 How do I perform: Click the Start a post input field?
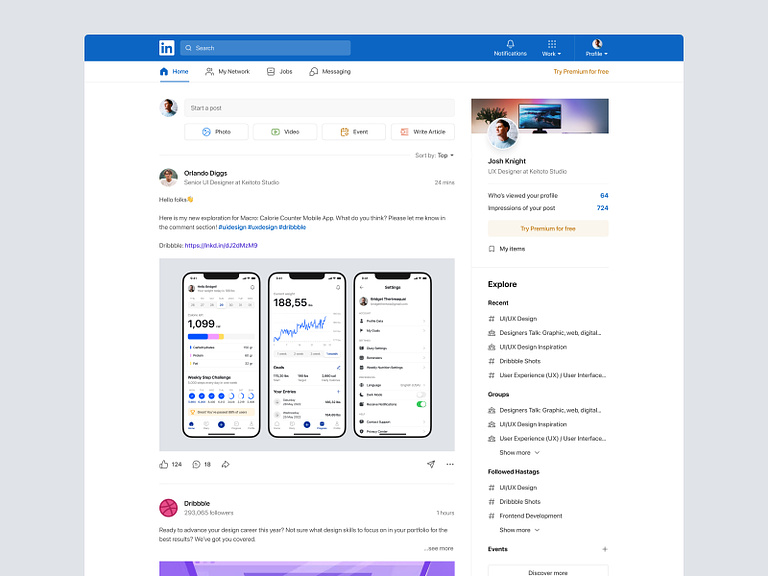(318, 108)
